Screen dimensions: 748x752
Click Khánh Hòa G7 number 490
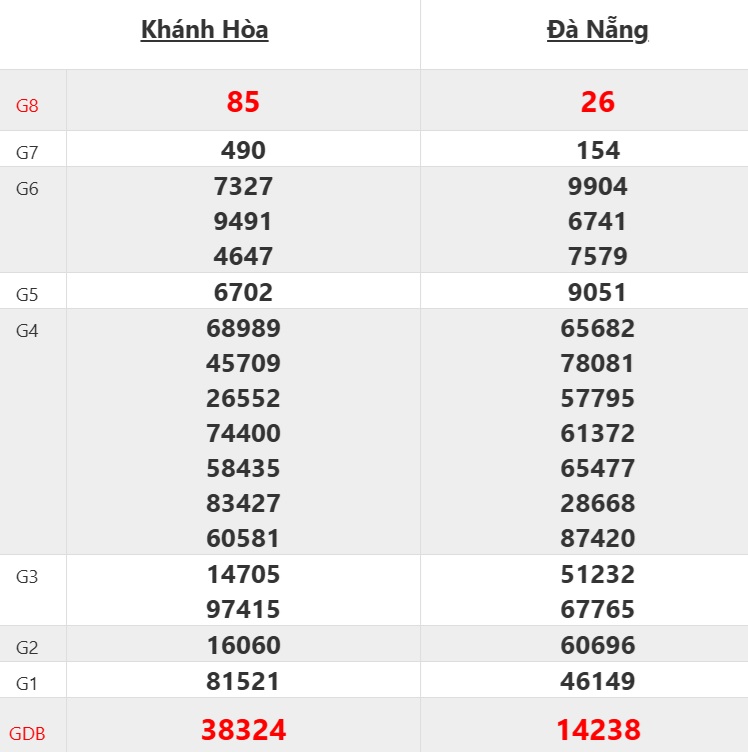pyautogui.click(x=243, y=151)
